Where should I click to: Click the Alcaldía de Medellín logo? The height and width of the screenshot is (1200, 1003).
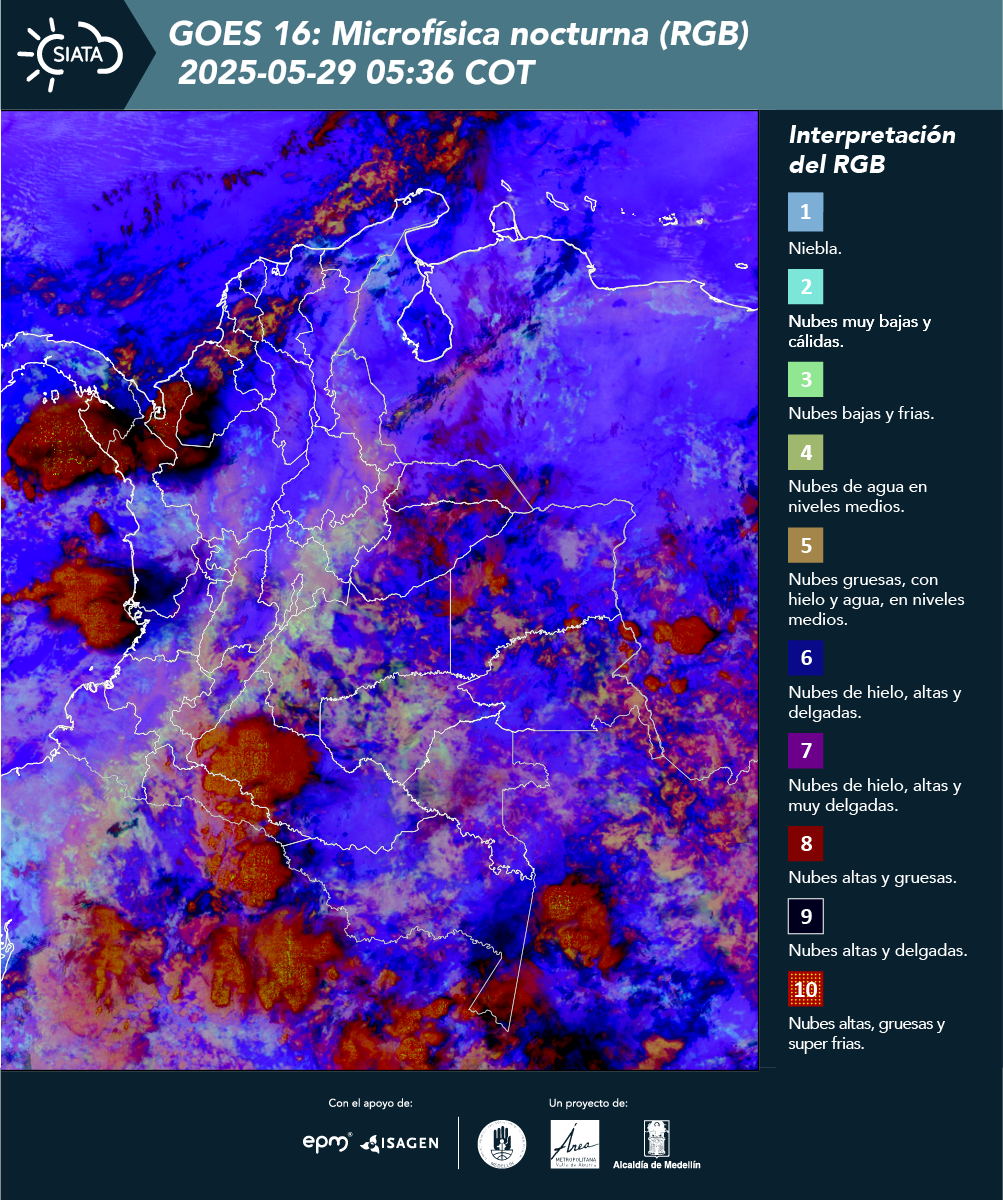pyautogui.click(x=657, y=1145)
